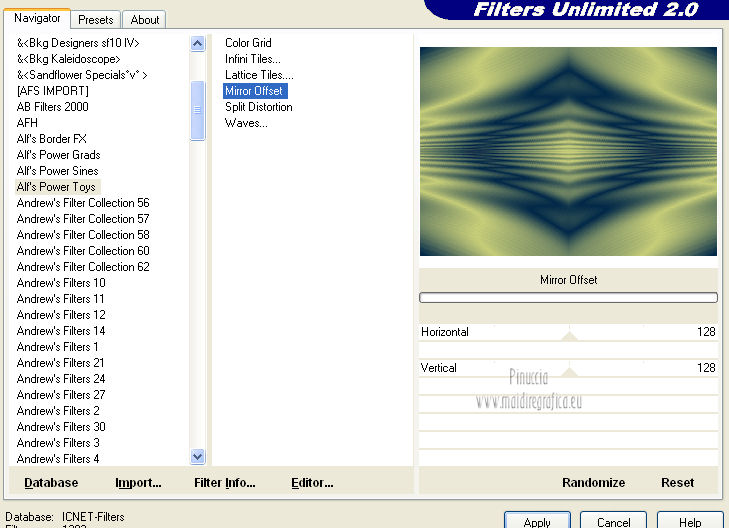Click Randomize to randomize settings
The image size is (729, 528).
coord(593,483)
